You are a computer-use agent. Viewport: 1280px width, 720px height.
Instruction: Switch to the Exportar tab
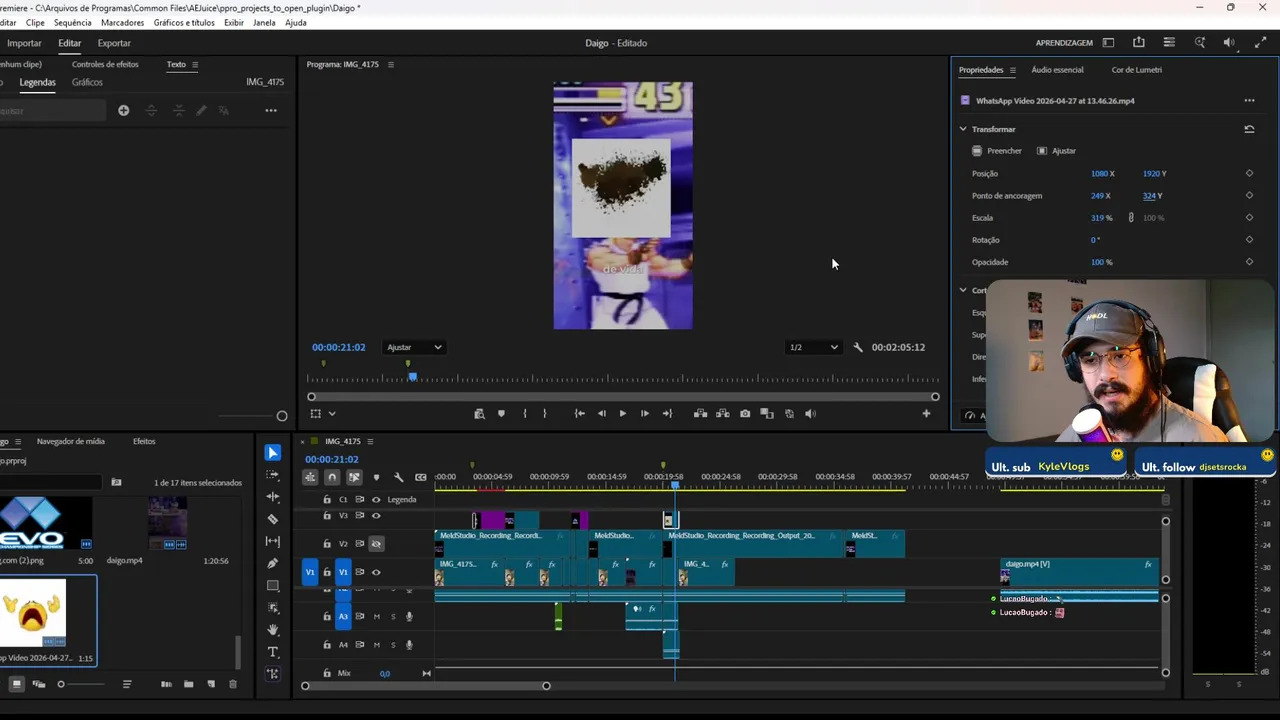click(114, 43)
